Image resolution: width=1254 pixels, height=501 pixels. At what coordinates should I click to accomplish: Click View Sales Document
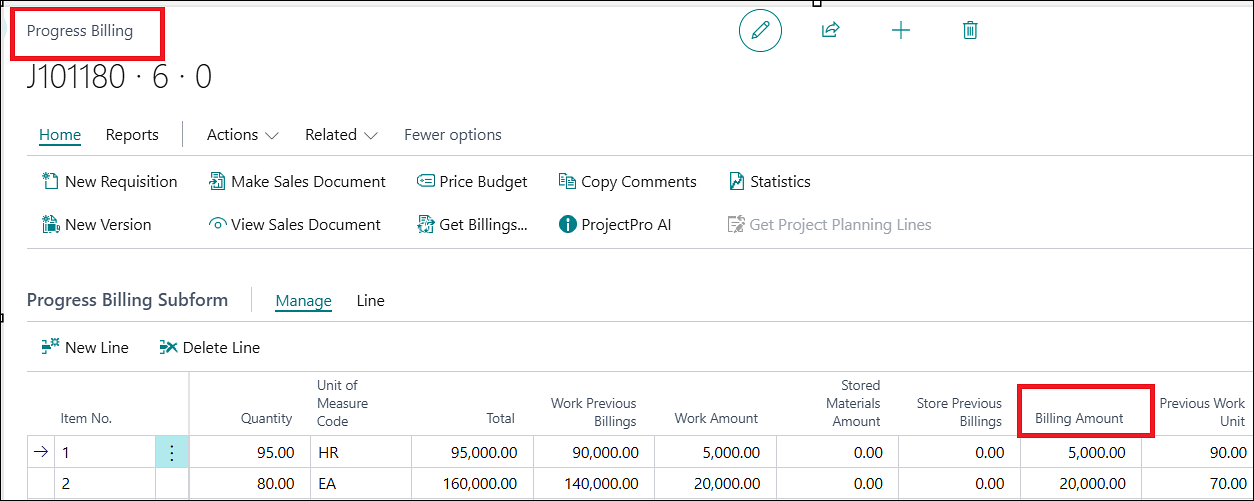click(295, 225)
